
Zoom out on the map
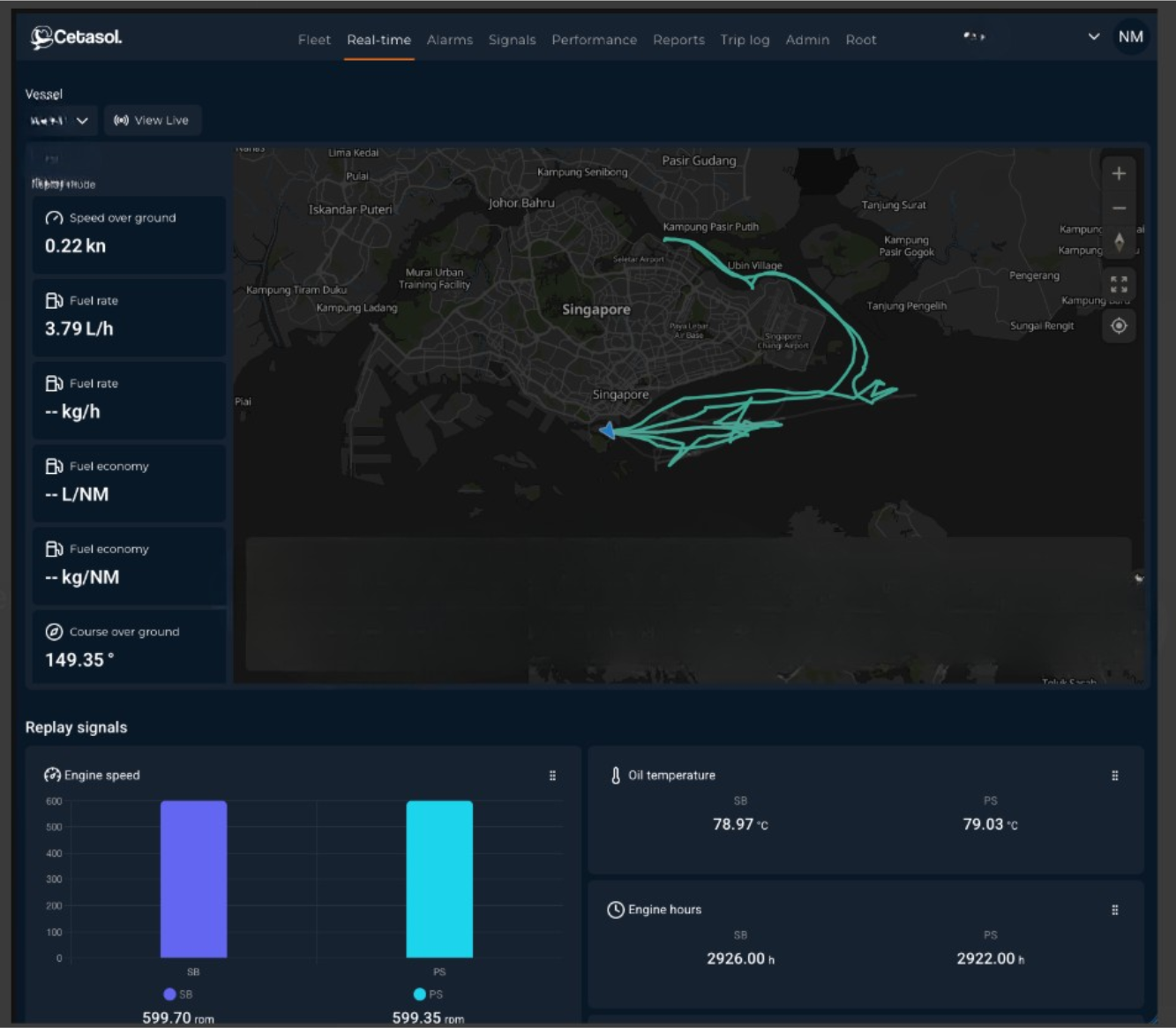(x=1119, y=208)
